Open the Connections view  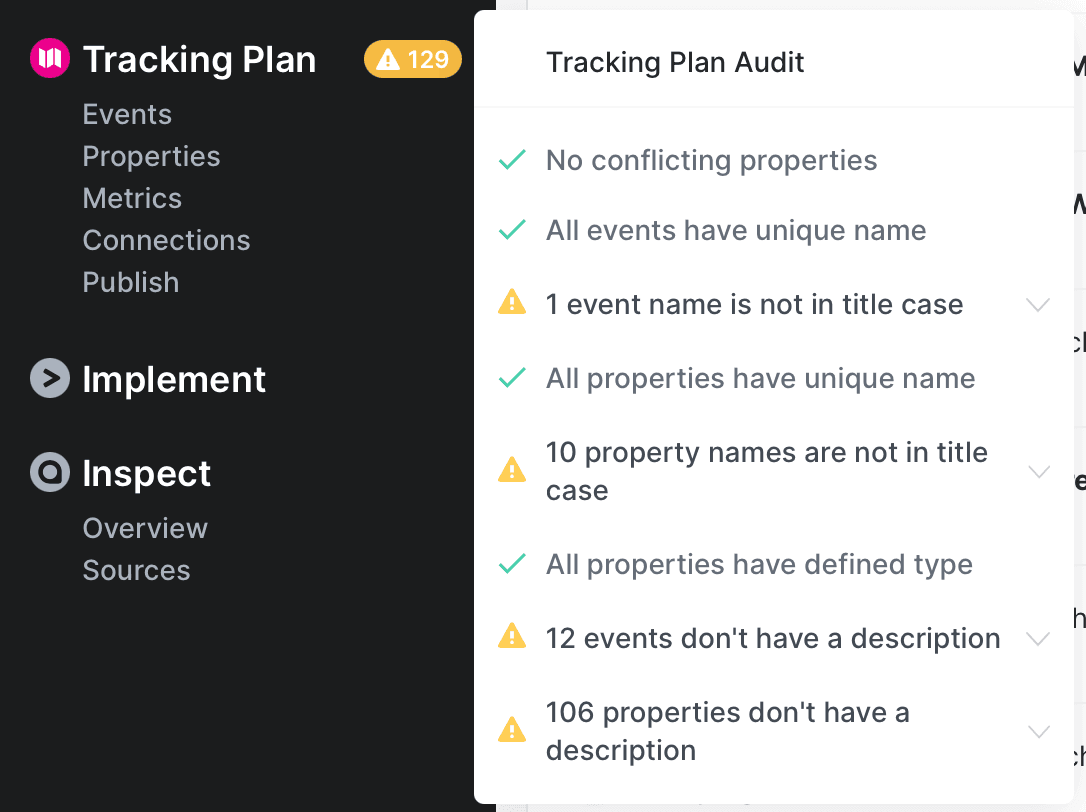pyautogui.click(x=166, y=240)
